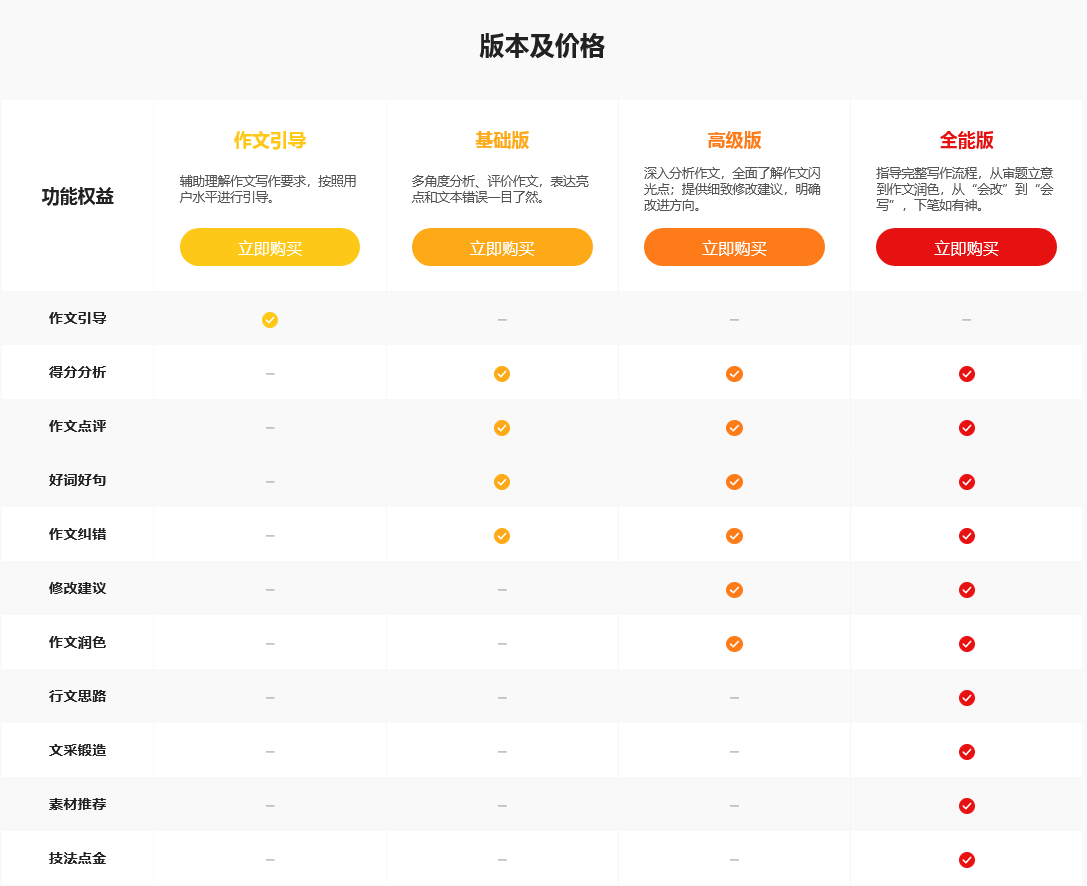Click the yellow checkmark in 作文引导 row
The image size is (1087, 886).
270,320
